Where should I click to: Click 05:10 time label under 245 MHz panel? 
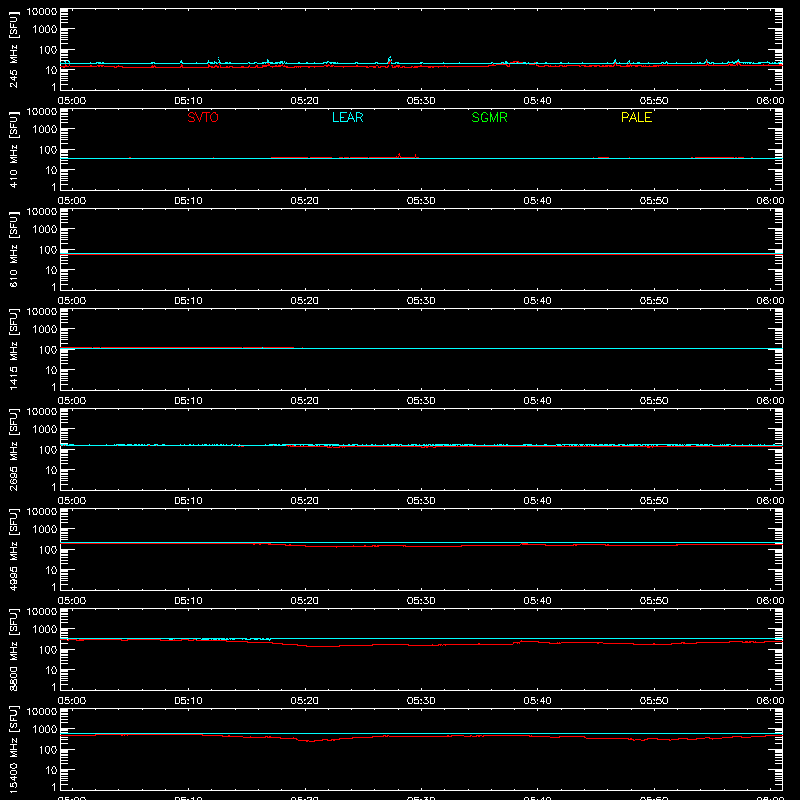pos(188,101)
